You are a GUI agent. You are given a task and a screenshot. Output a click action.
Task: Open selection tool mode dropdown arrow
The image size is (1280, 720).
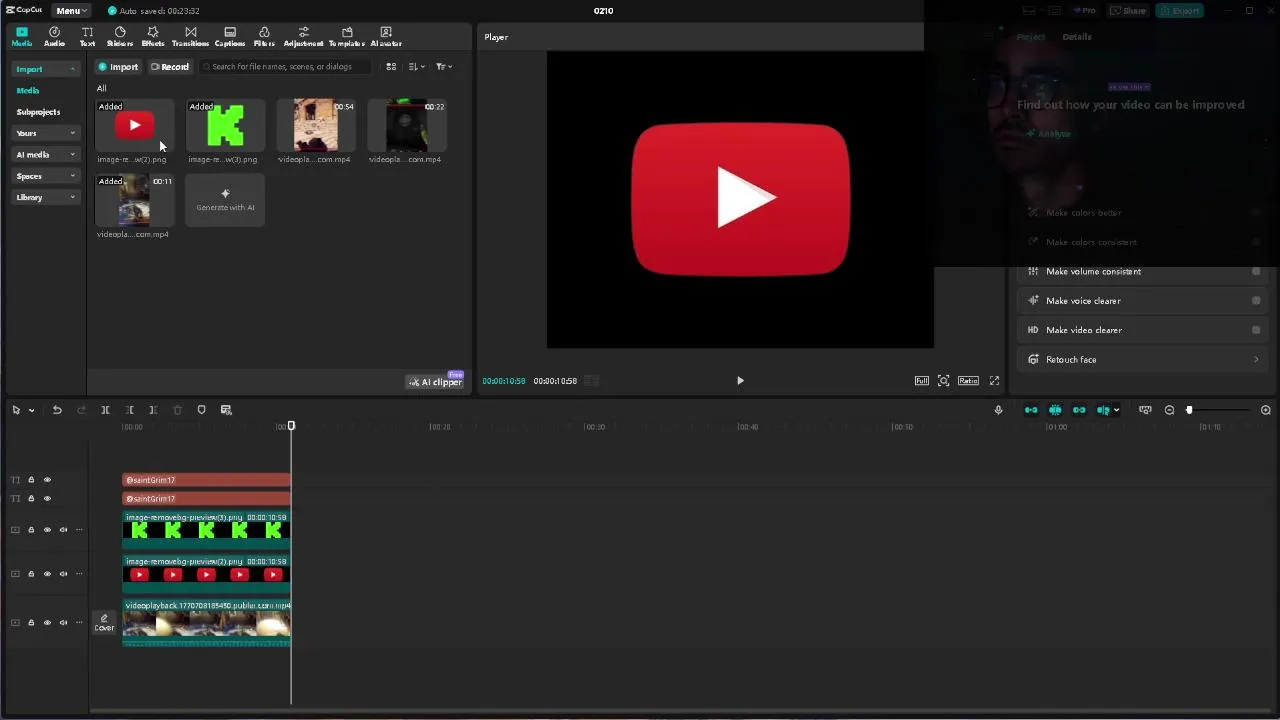pos(31,410)
